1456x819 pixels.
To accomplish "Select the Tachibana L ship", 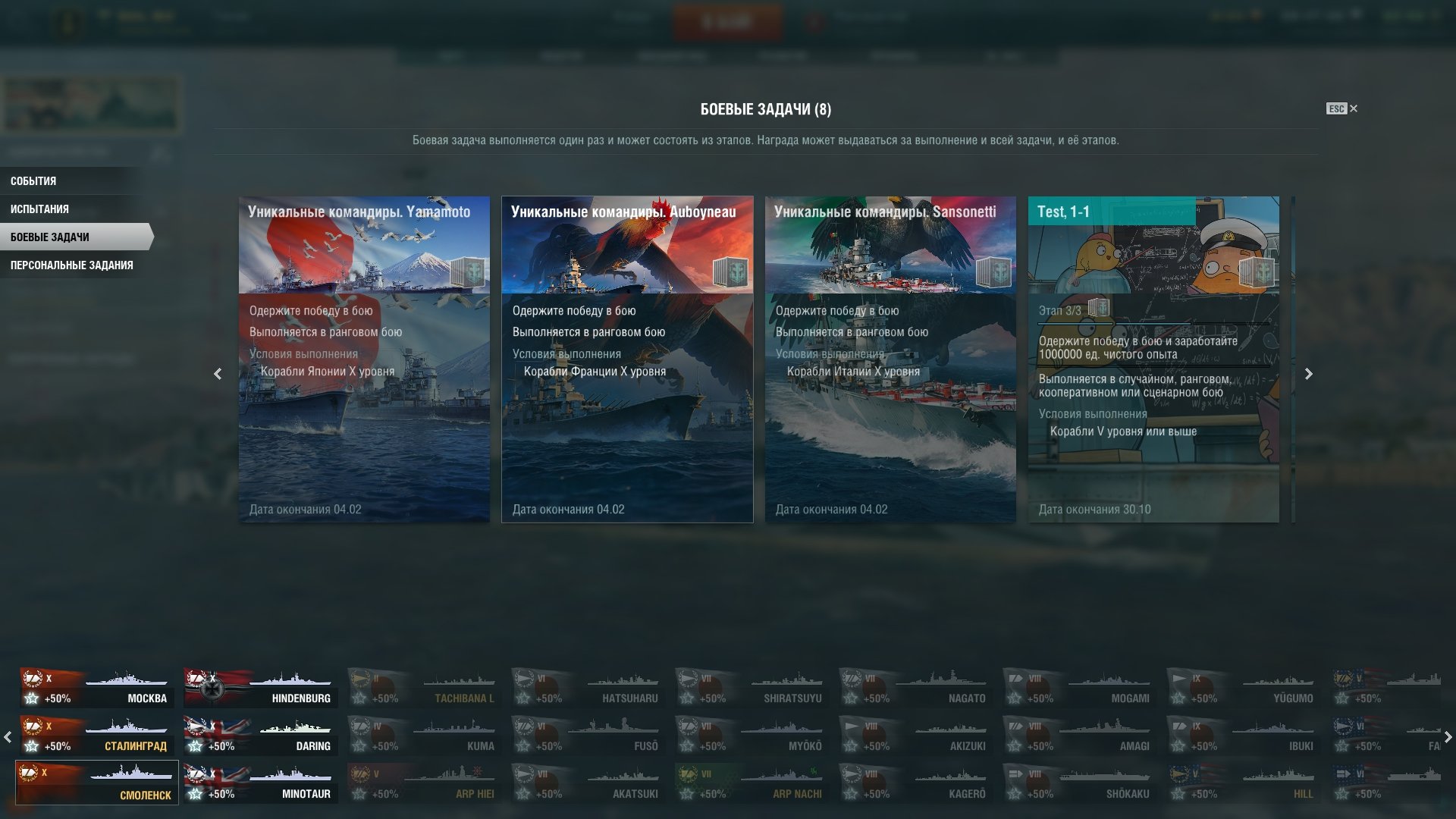I will tap(425, 688).
